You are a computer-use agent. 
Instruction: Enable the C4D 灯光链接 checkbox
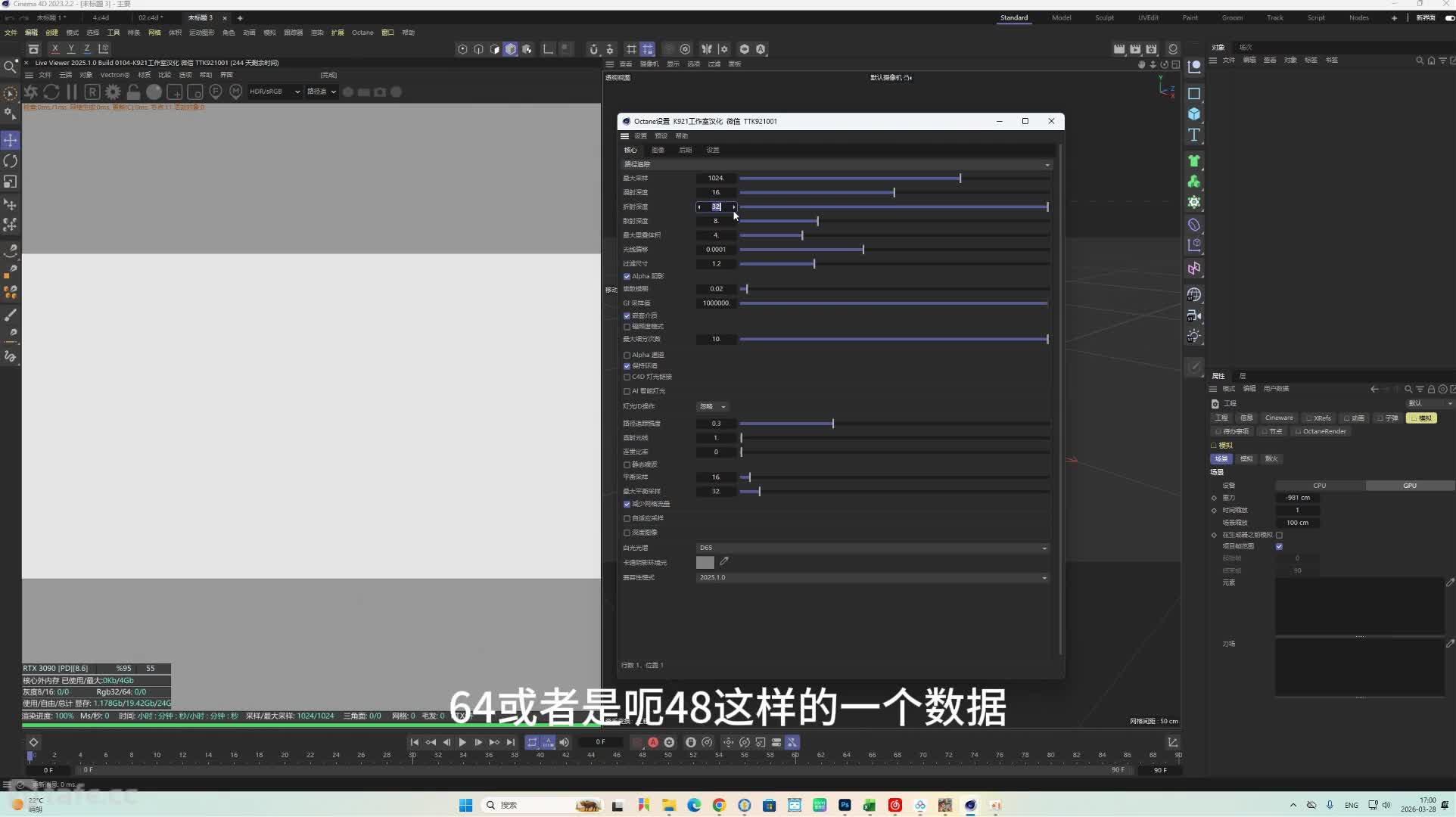coord(627,377)
